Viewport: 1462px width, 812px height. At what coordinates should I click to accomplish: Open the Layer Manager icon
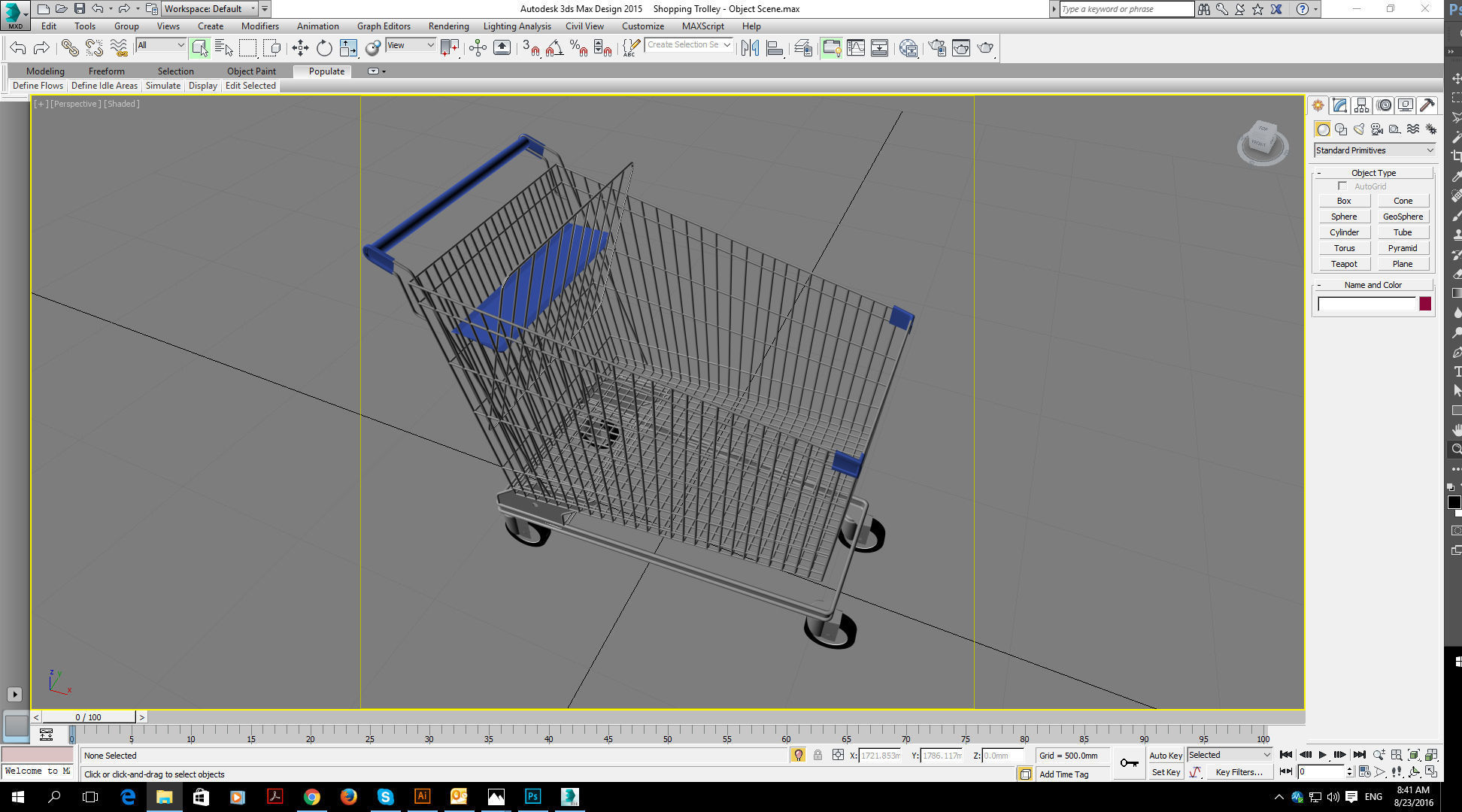coord(802,48)
